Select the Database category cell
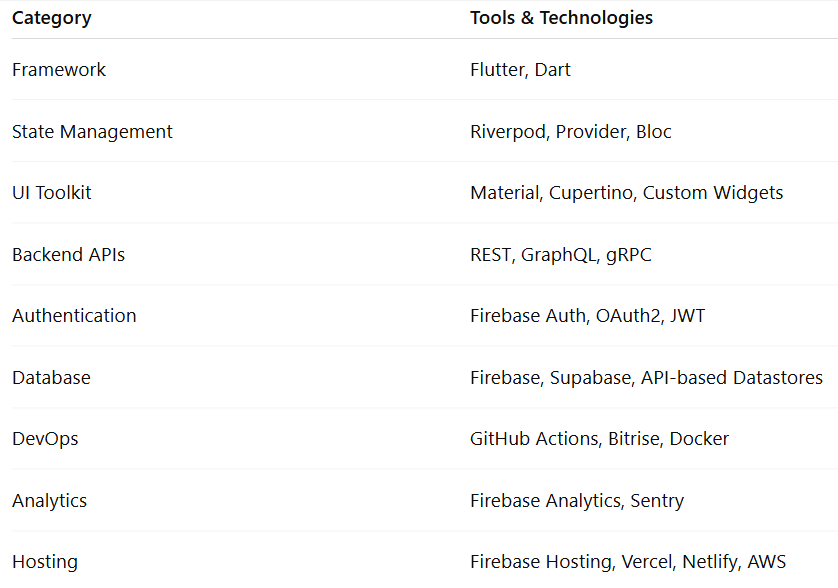This screenshot has width=838, height=588. [x=51, y=378]
